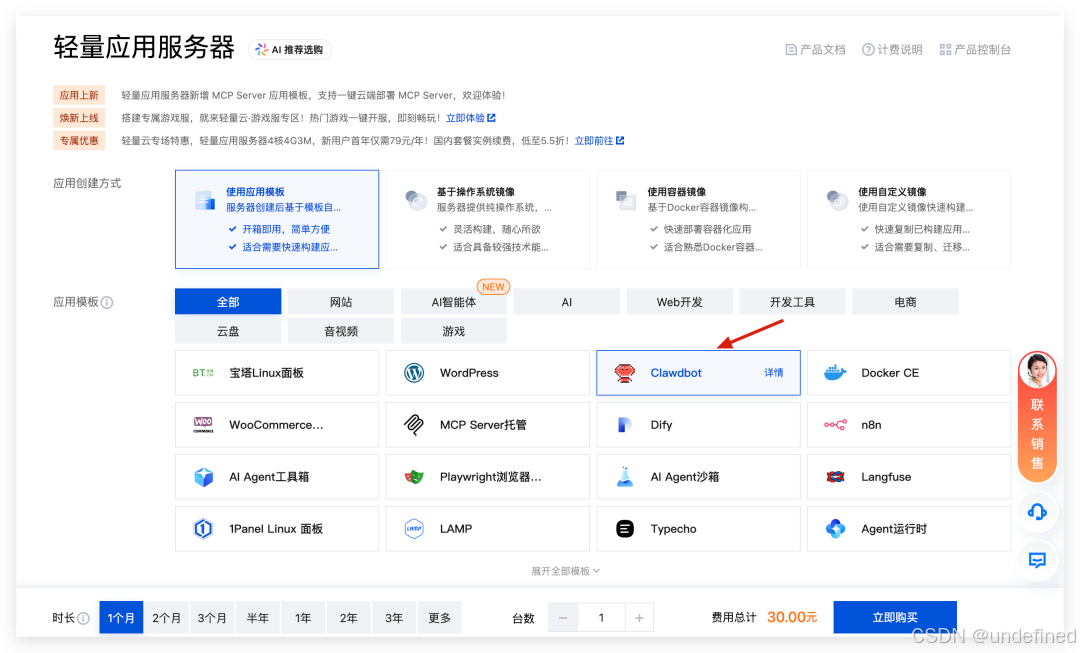Click the server quantity input field
1080x653 pixels.
(603, 617)
